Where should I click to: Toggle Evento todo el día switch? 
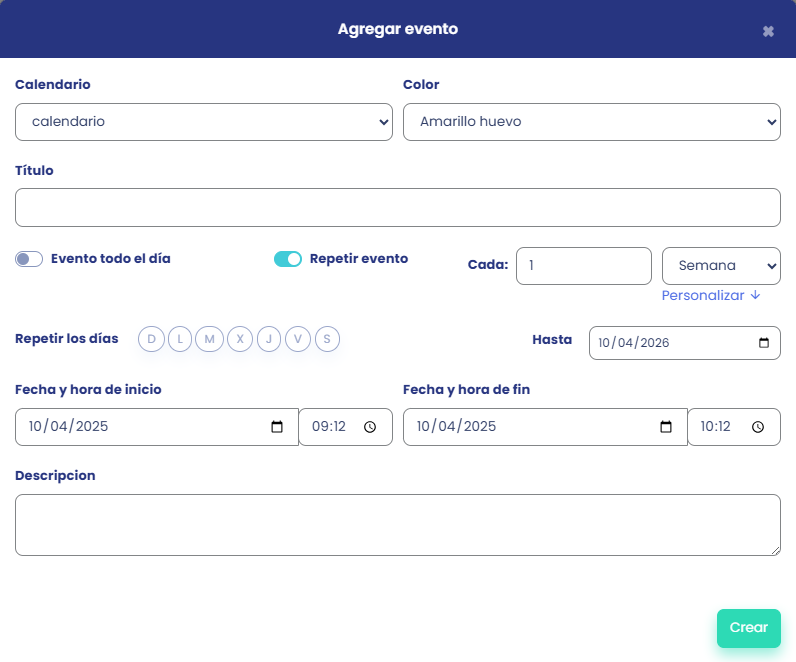click(x=29, y=259)
